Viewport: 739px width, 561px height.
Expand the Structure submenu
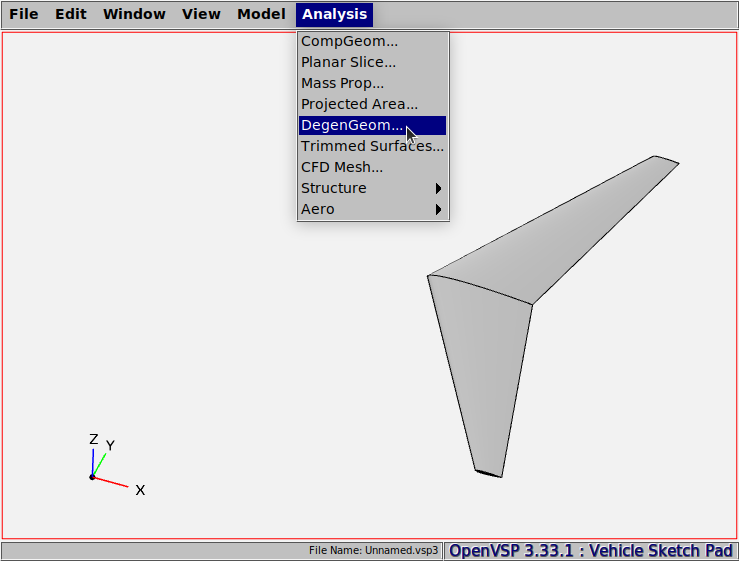pyautogui.click(x=372, y=188)
